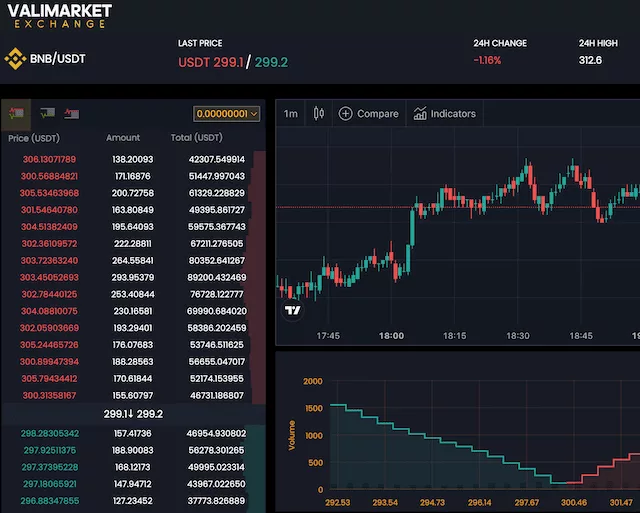Click the 292.53 depth chart price label
The width and height of the screenshot is (640, 513).
(x=338, y=503)
